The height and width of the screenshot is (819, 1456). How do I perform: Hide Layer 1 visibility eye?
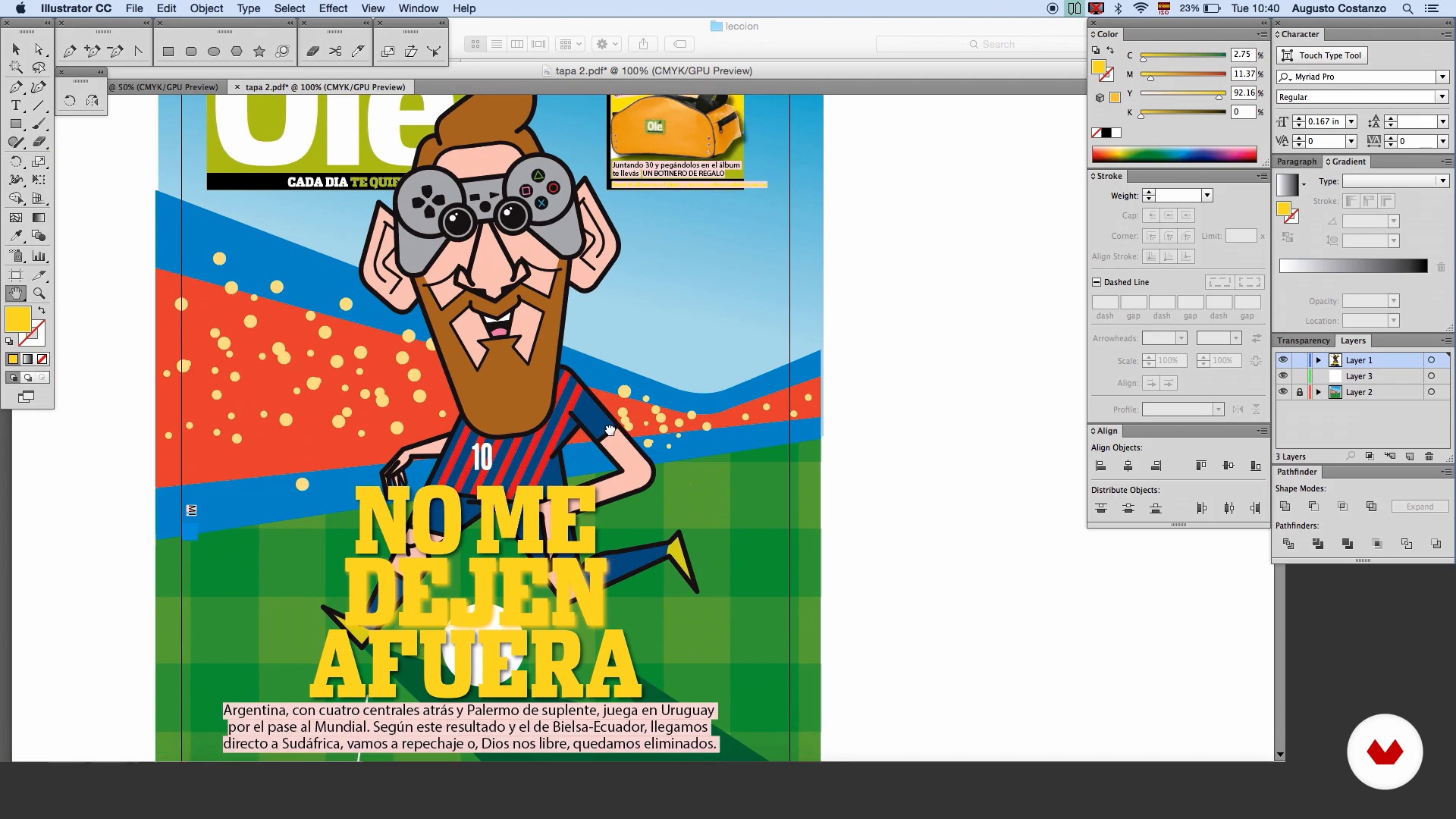(x=1283, y=360)
